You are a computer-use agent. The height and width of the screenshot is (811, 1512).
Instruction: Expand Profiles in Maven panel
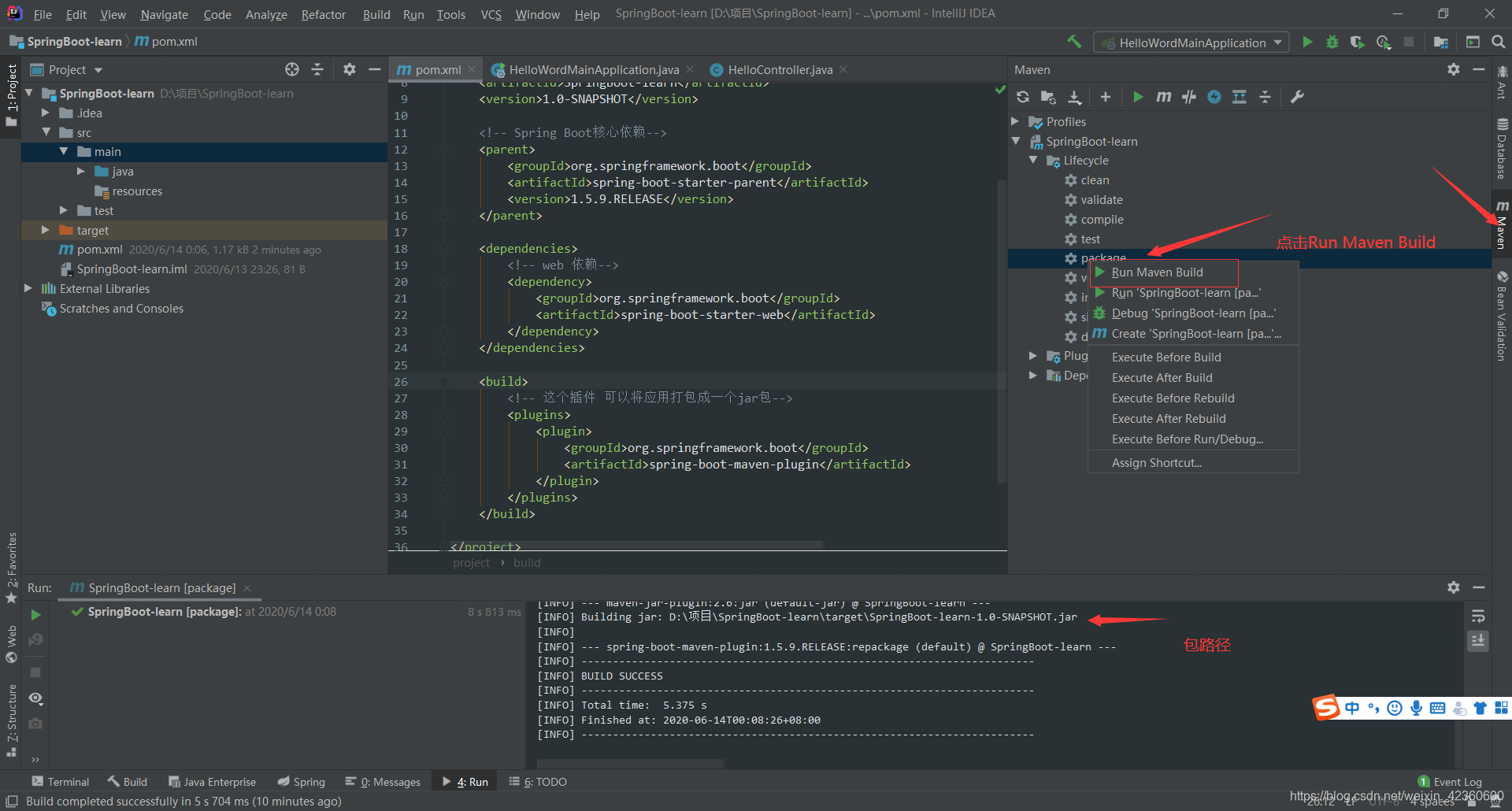(x=1015, y=121)
